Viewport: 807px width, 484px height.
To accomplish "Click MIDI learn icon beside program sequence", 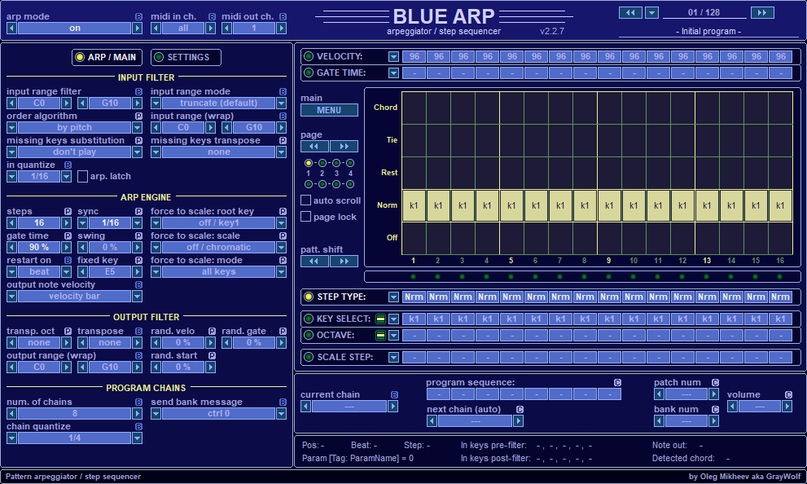I will (x=617, y=383).
